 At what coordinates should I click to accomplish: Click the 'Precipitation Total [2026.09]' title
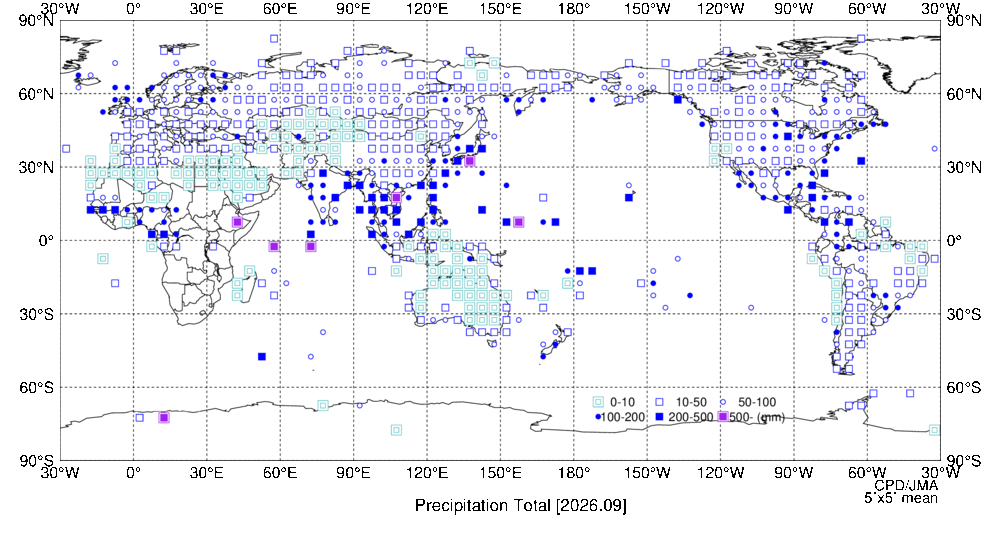click(x=520, y=506)
